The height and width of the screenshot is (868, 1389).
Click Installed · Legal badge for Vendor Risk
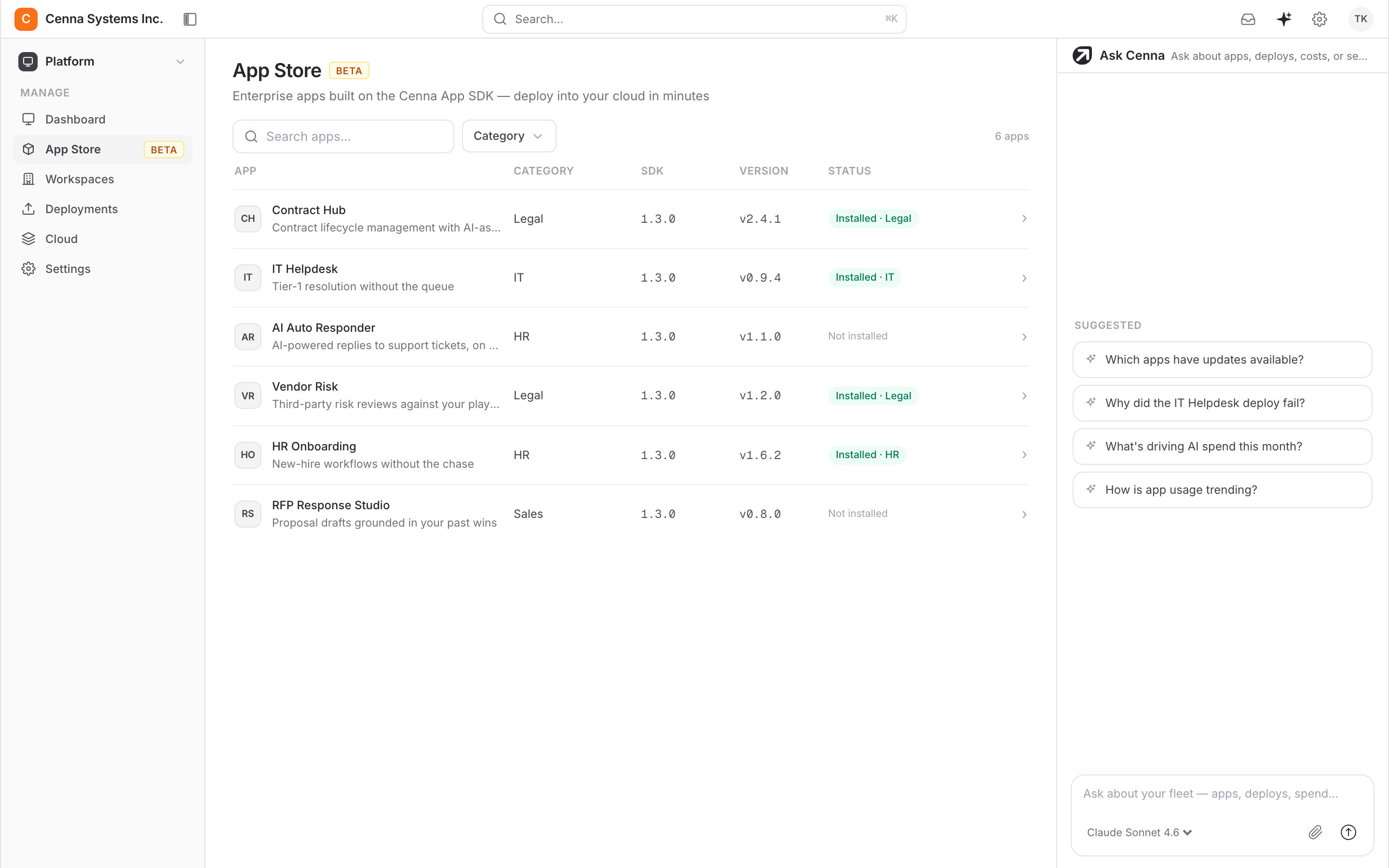pos(873,395)
